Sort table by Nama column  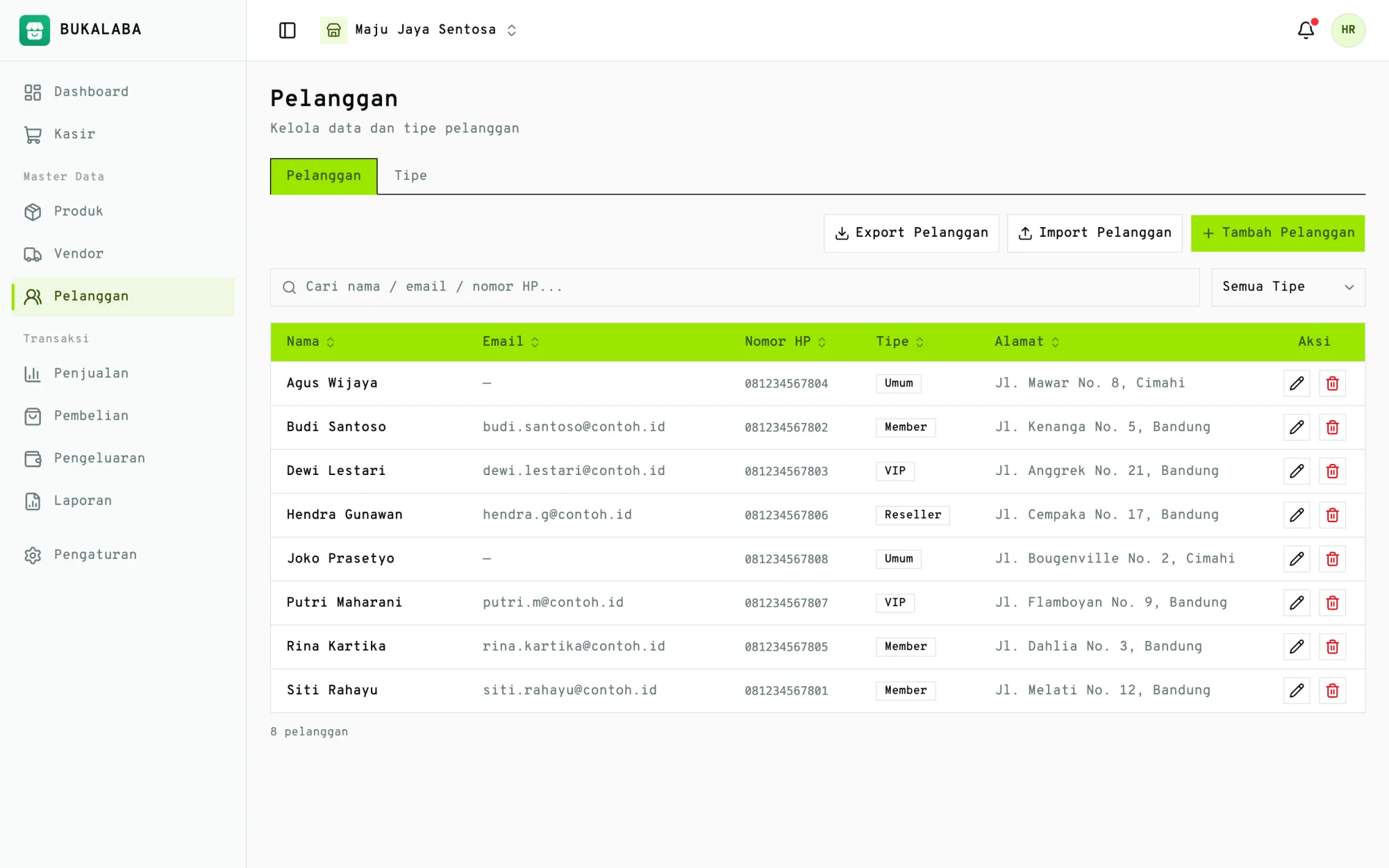pos(310,342)
